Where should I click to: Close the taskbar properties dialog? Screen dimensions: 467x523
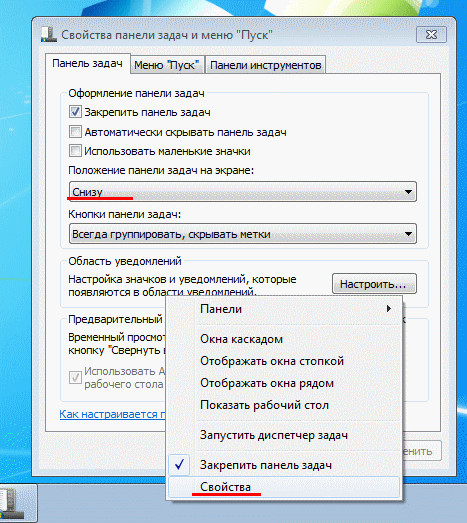pyautogui.click(x=431, y=35)
